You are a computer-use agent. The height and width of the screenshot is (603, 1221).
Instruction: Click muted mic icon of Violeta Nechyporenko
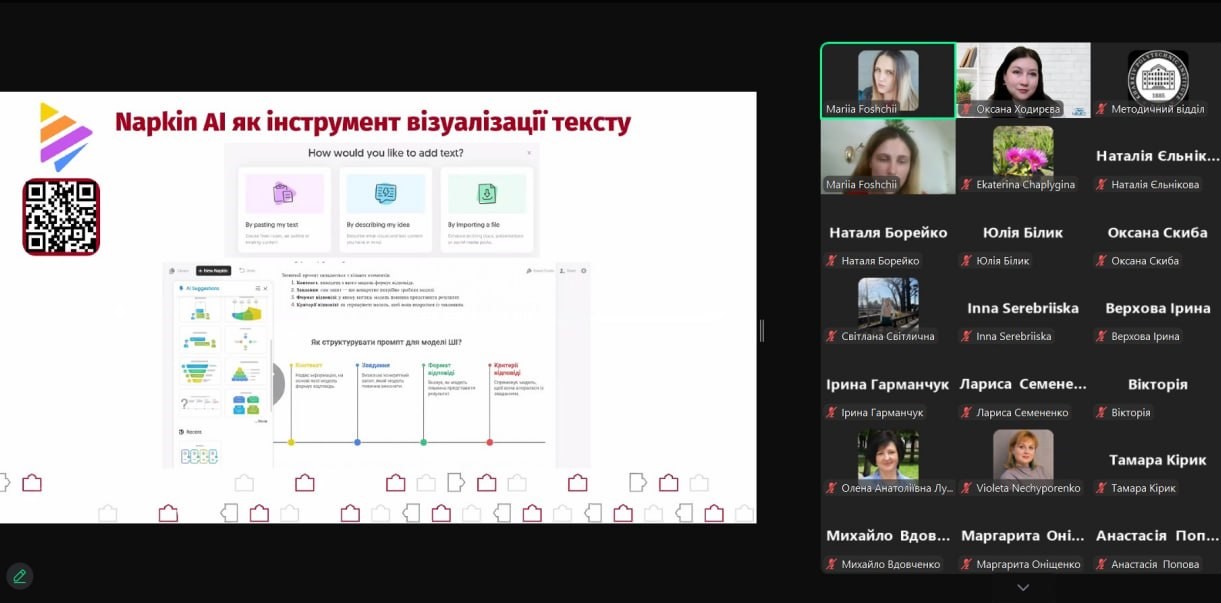pos(967,489)
